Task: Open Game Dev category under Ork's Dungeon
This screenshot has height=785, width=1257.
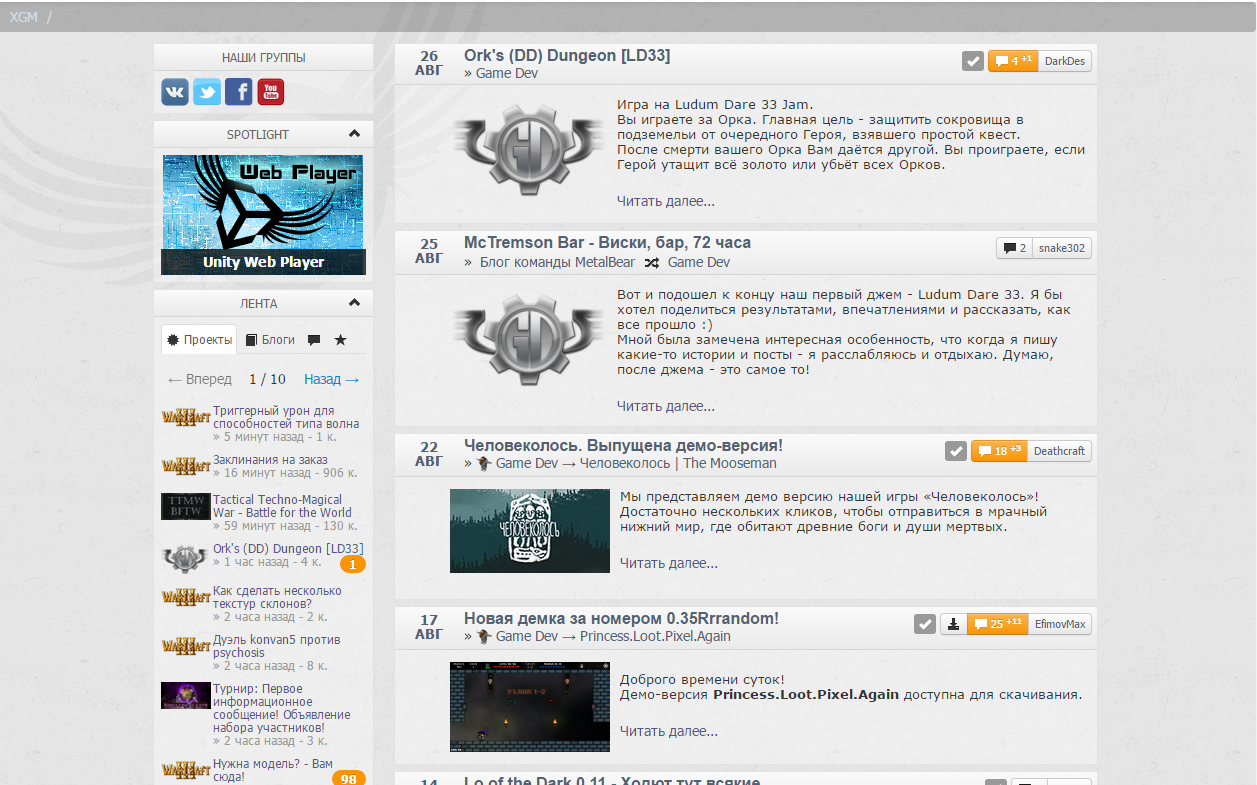Action: 507,73
